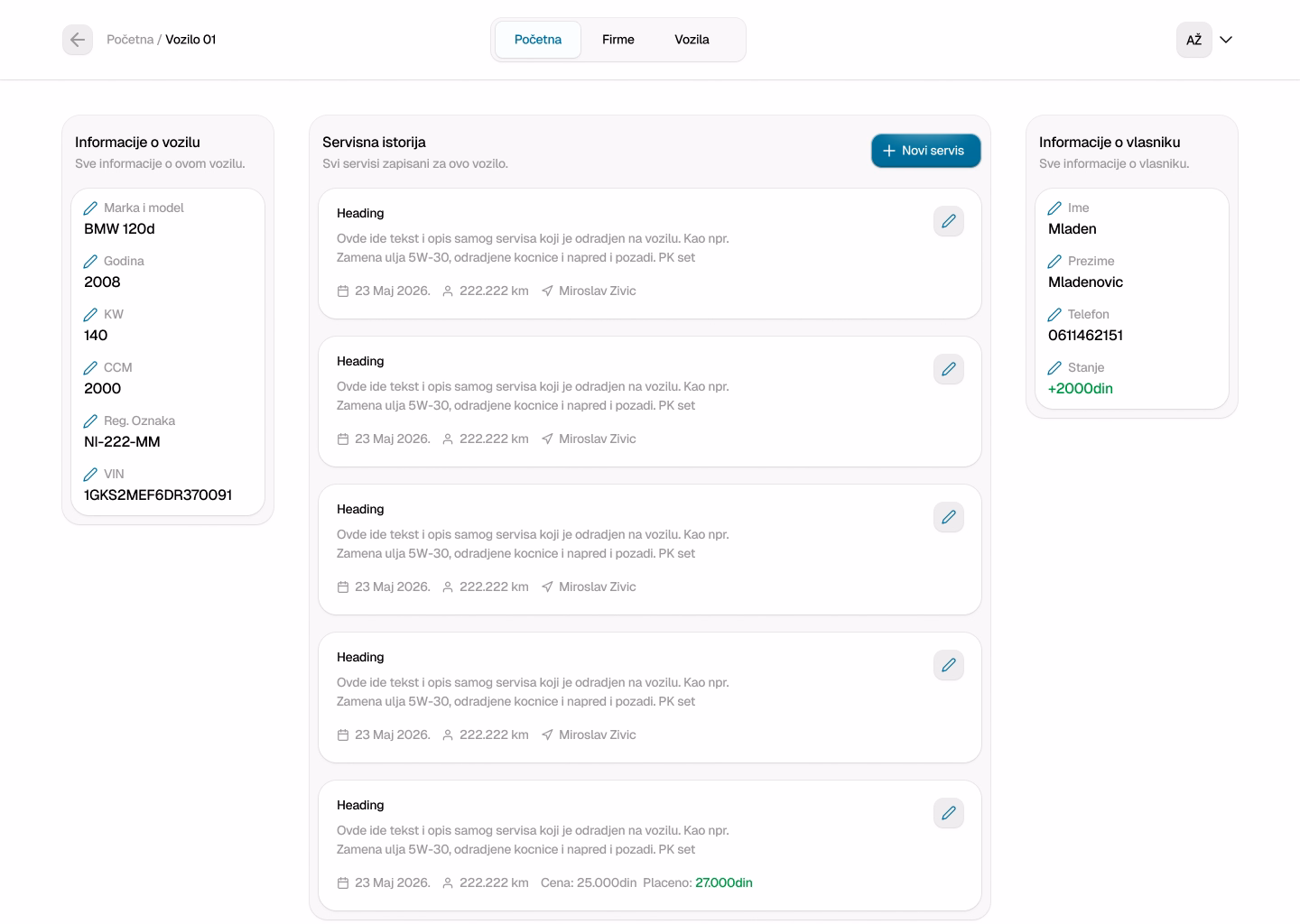Click the balance +2000din

coord(1081,389)
